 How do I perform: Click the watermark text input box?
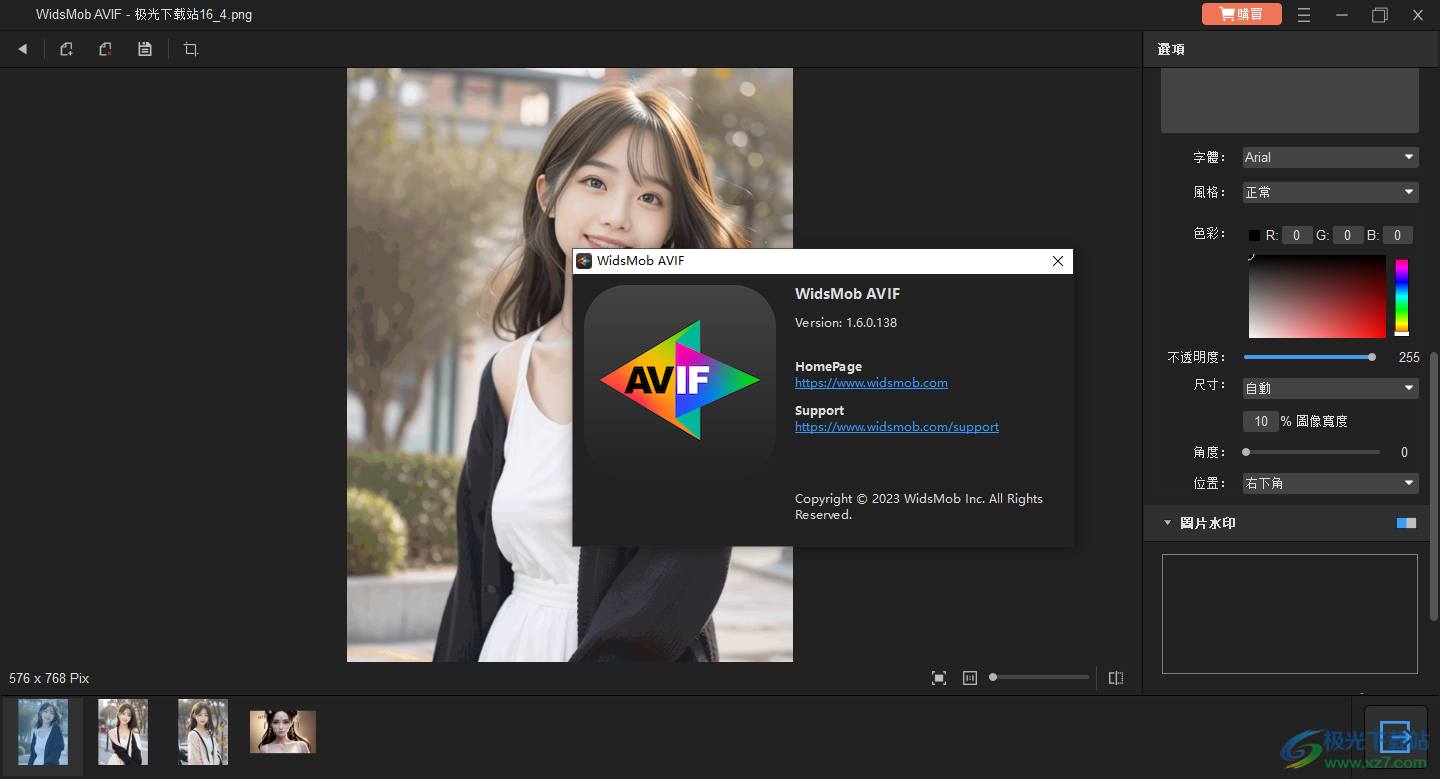(1290, 100)
